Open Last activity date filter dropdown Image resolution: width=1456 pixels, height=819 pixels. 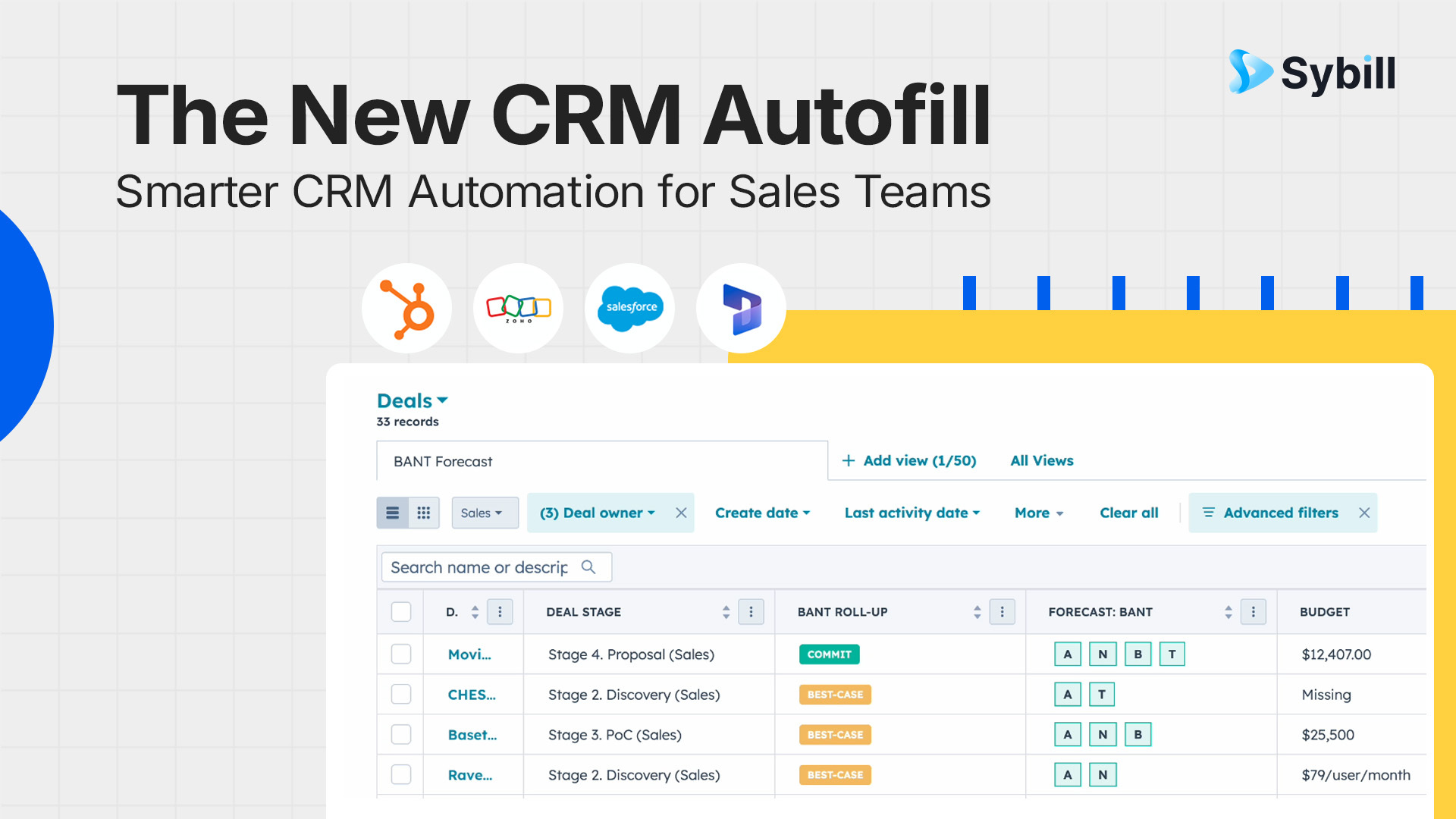tap(912, 513)
